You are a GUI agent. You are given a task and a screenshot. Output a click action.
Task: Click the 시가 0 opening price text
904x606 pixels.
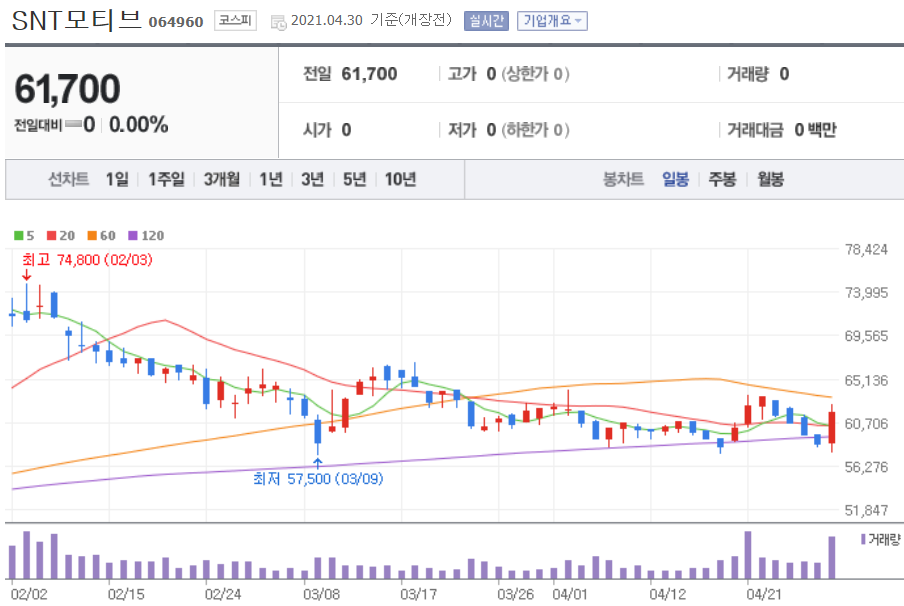327,130
